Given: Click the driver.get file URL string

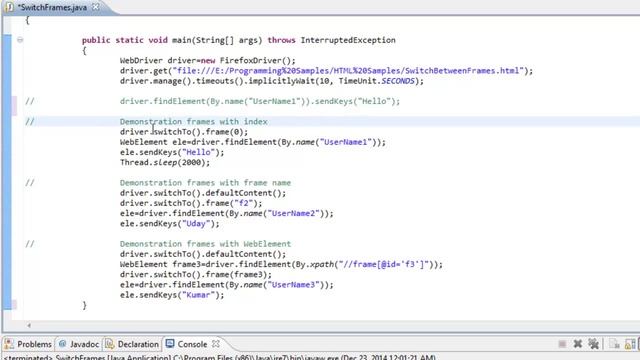Looking at the screenshot, I should pos(348,71).
